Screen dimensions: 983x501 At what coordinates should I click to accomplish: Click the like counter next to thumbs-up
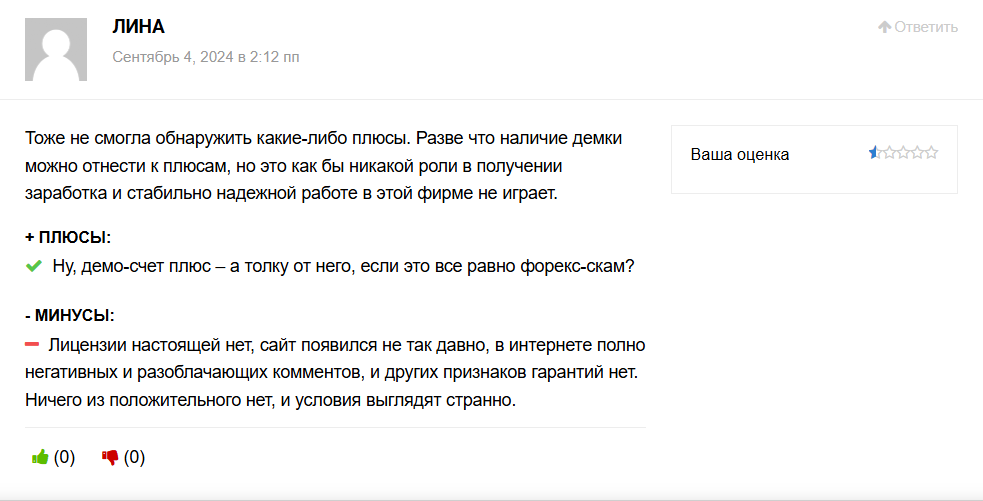[x=65, y=457]
